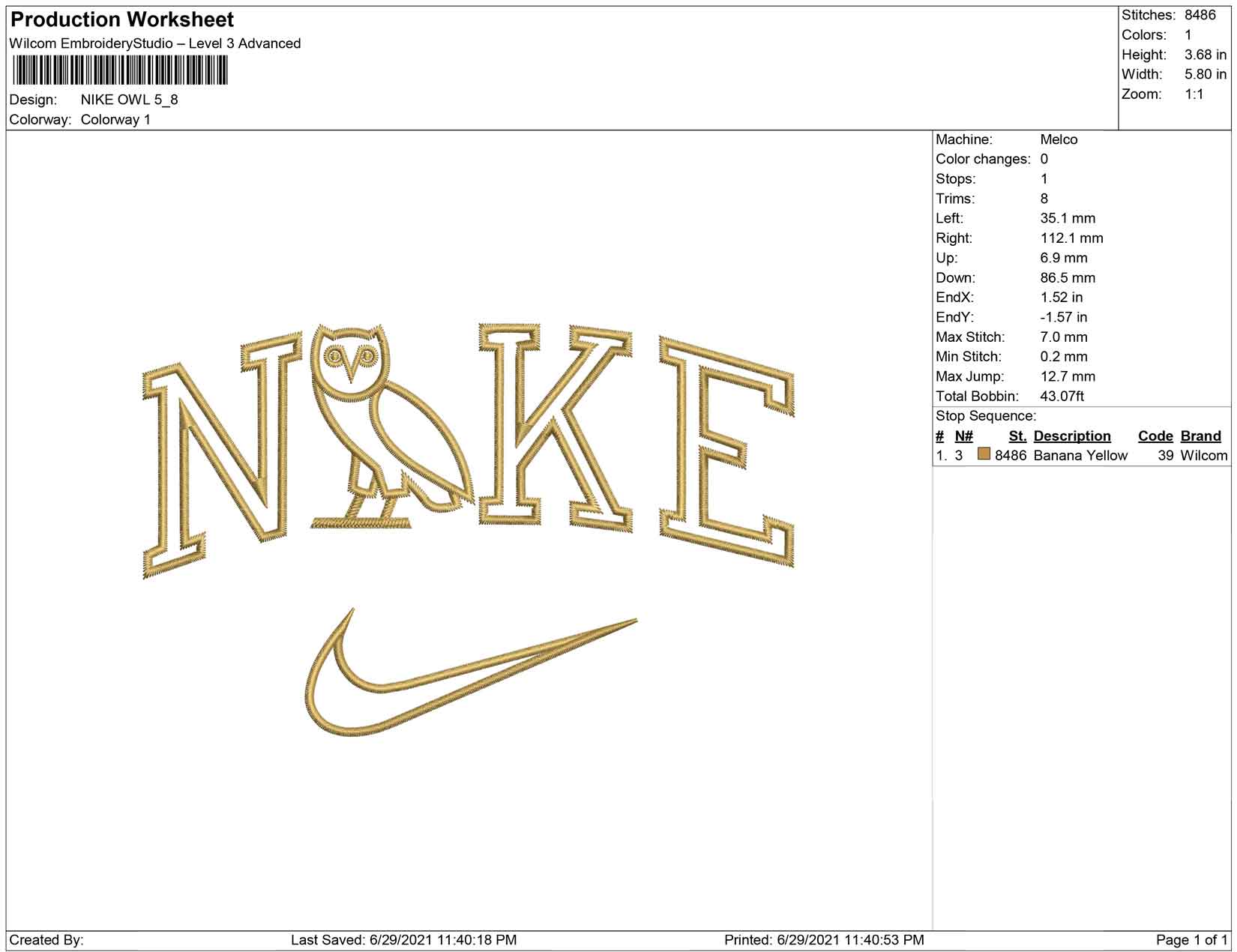Click the "Last Saved" timestamp in footer

coord(403,940)
